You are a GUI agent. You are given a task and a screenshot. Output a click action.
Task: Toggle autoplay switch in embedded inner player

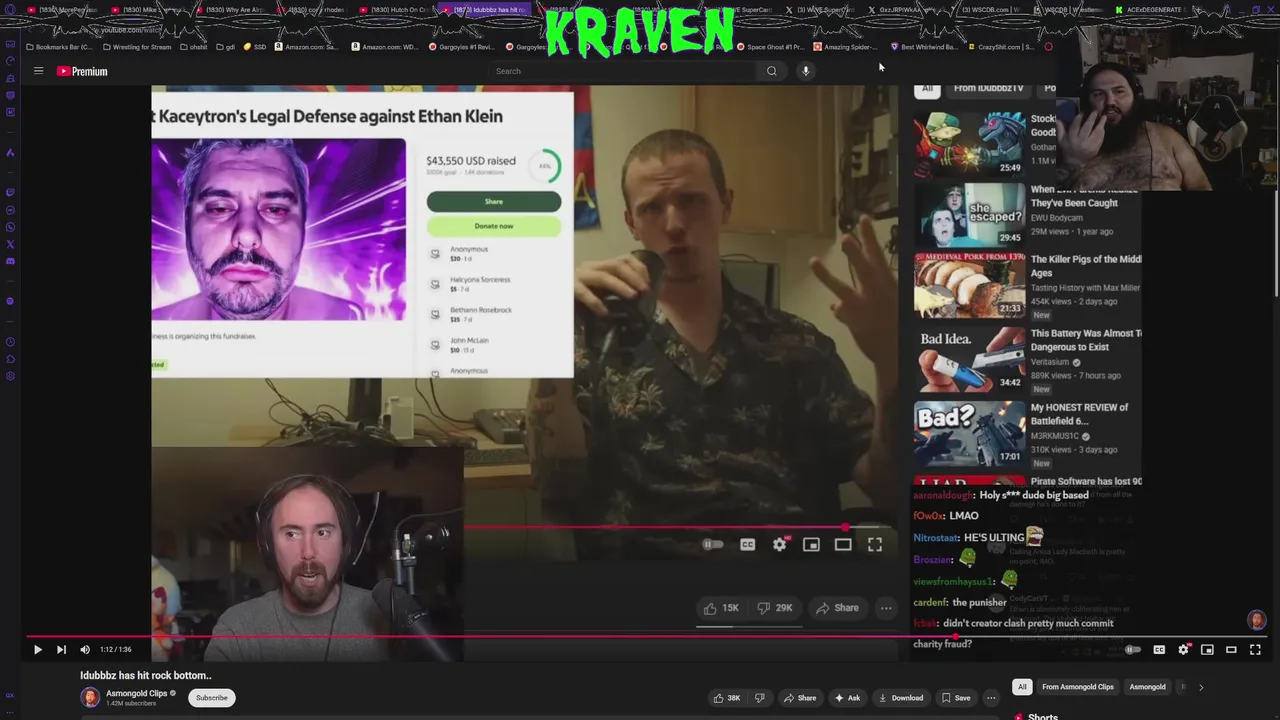click(712, 545)
